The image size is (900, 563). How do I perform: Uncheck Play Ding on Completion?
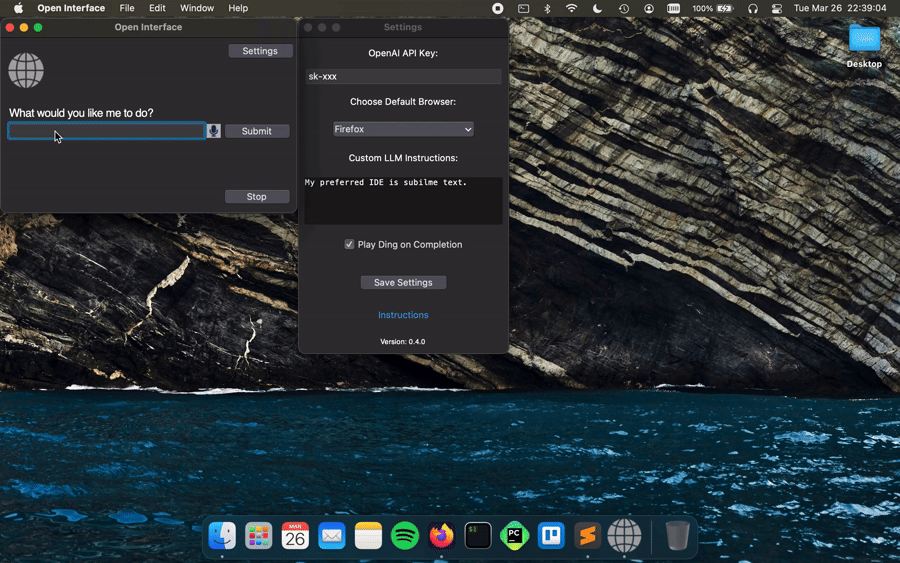coord(350,244)
